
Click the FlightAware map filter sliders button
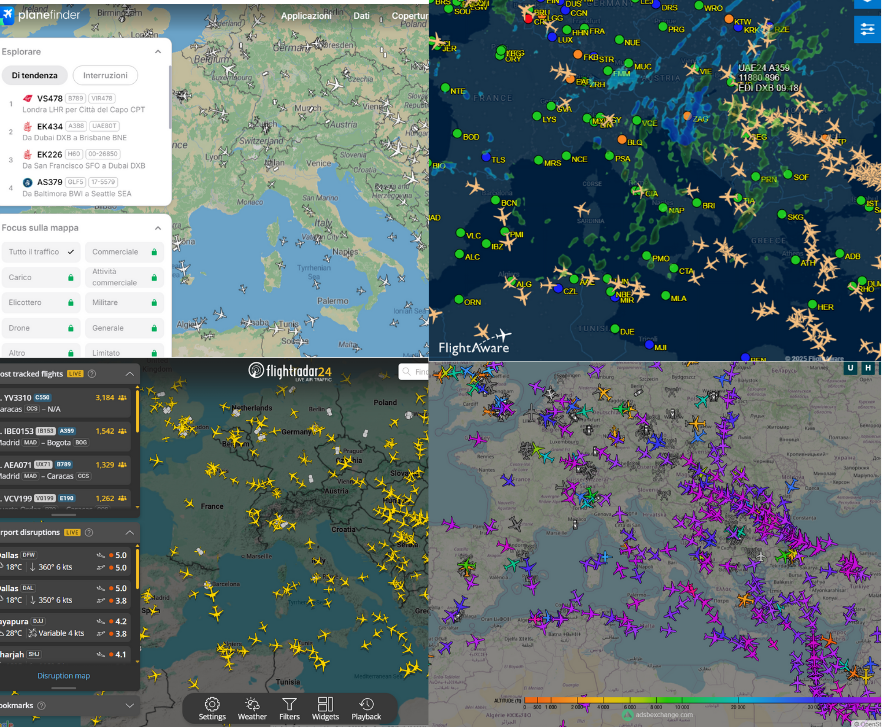coord(867,29)
